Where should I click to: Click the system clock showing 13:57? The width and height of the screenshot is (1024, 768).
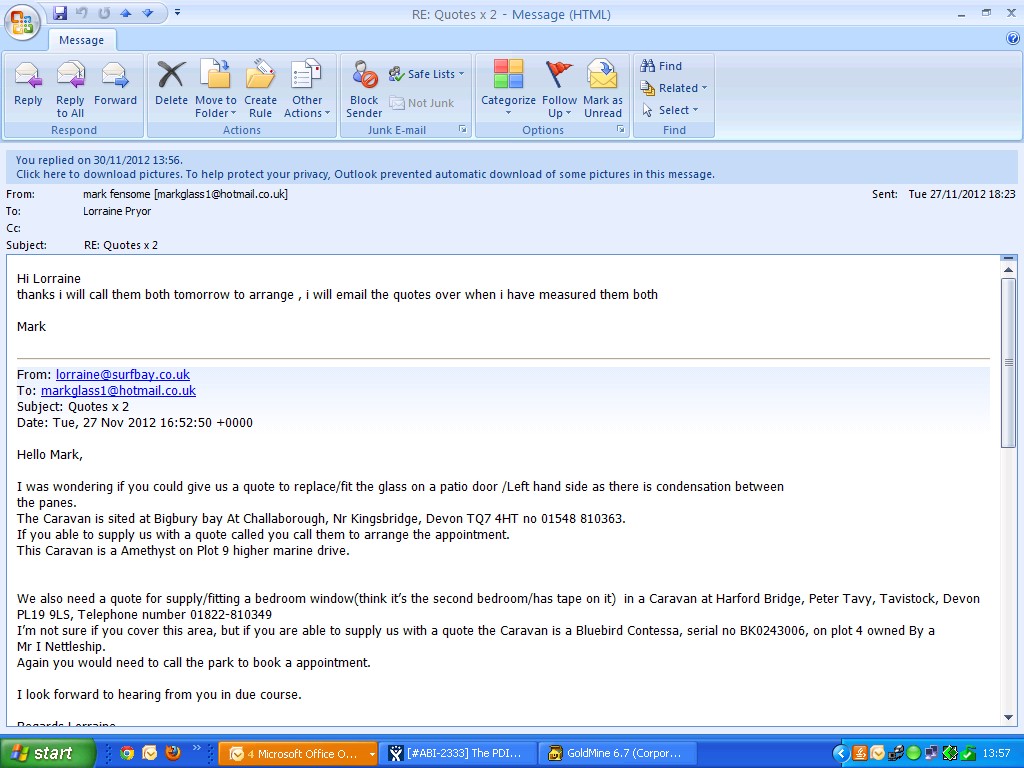point(996,754)
